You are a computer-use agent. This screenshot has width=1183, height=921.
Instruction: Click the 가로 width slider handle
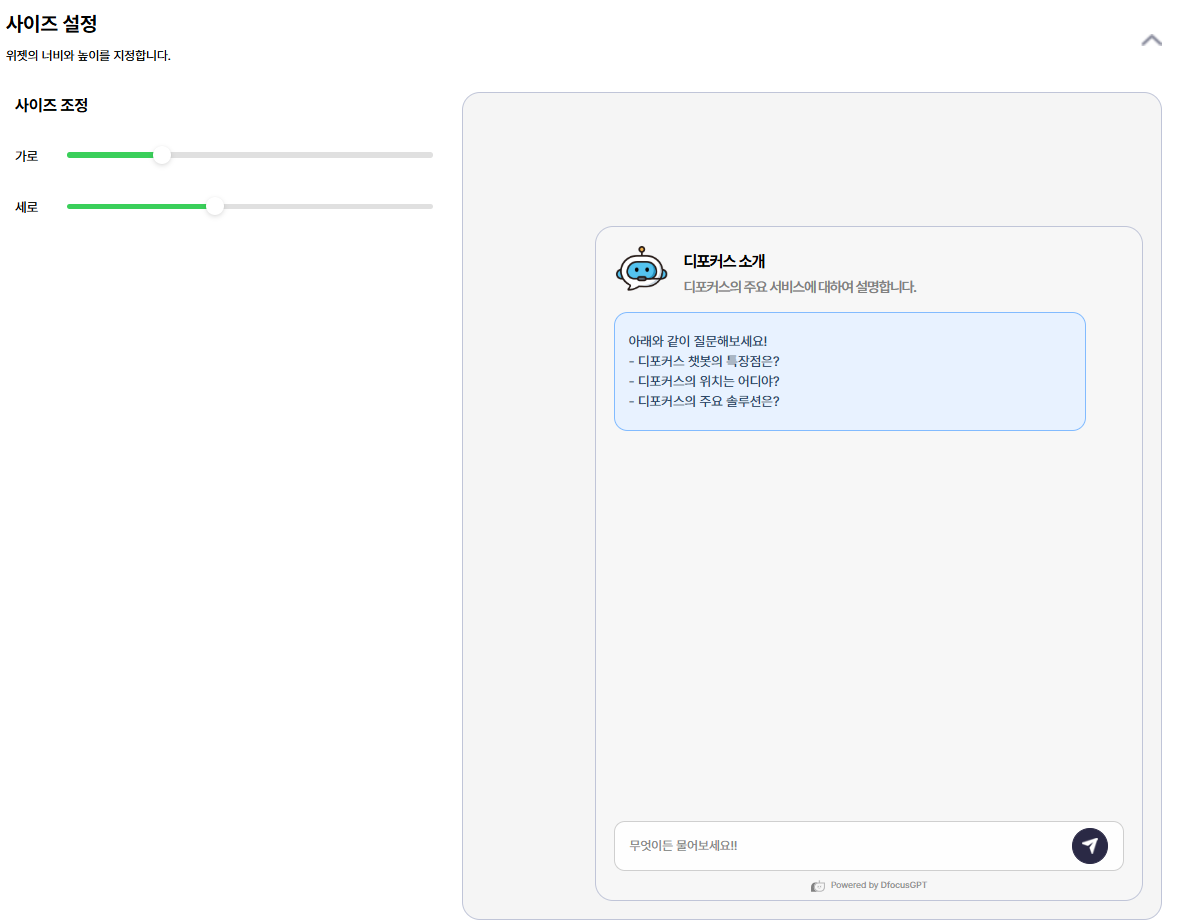click(162, 155)
